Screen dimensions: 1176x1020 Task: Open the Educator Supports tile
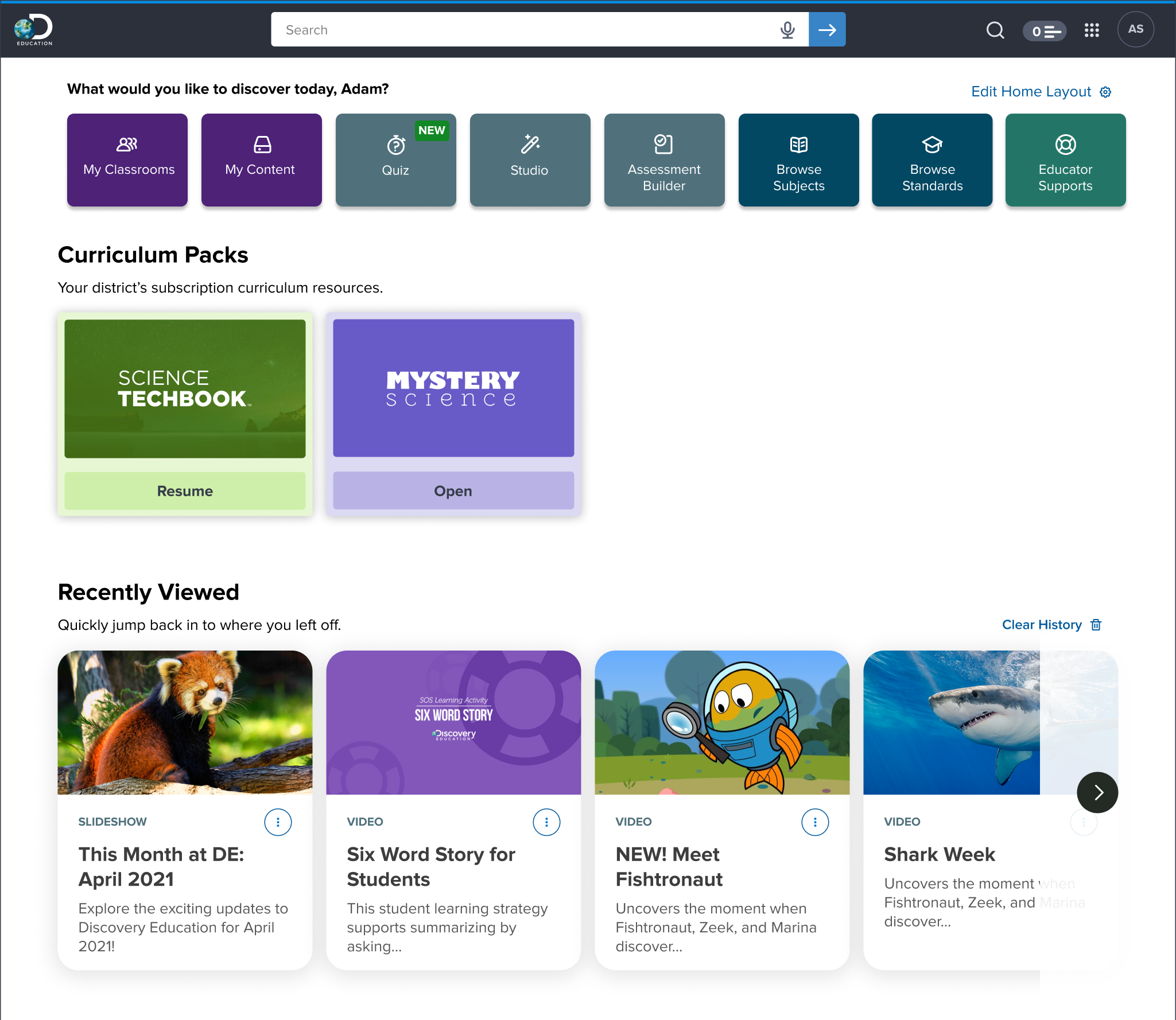1066,160
